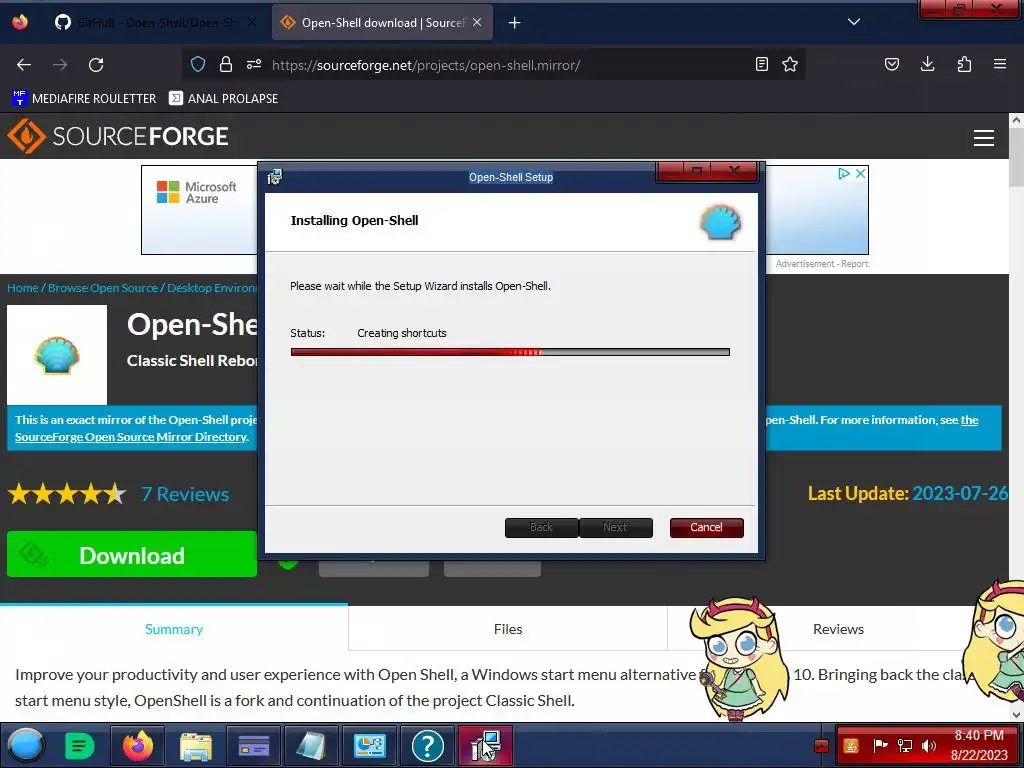The width and height of the screenshot is (1024, 768).
Task: Open the Start menu orb
Action: tap(25, 745)
